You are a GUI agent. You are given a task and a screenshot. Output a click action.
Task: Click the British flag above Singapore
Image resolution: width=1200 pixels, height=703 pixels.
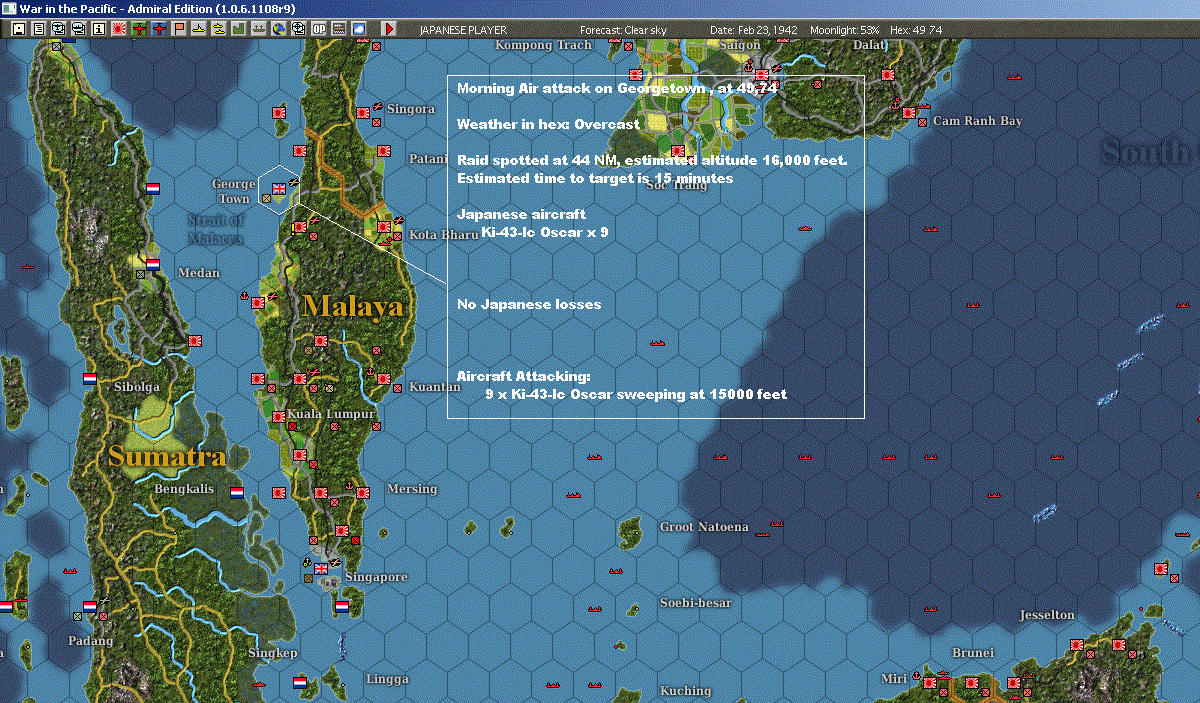(321, 568)
